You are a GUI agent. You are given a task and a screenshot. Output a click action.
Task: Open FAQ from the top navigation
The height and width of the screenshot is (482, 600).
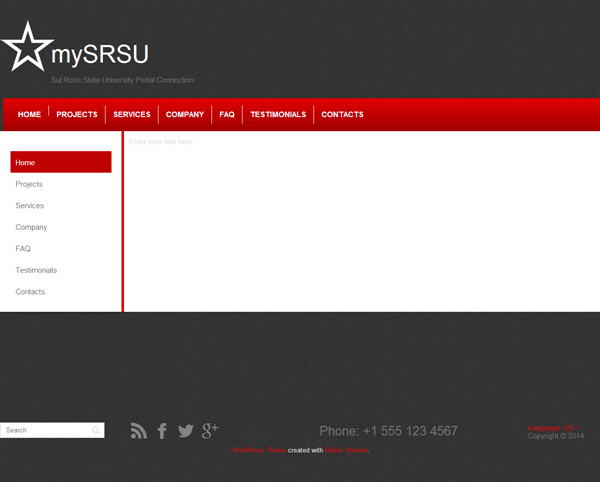[x=227, y=115]
